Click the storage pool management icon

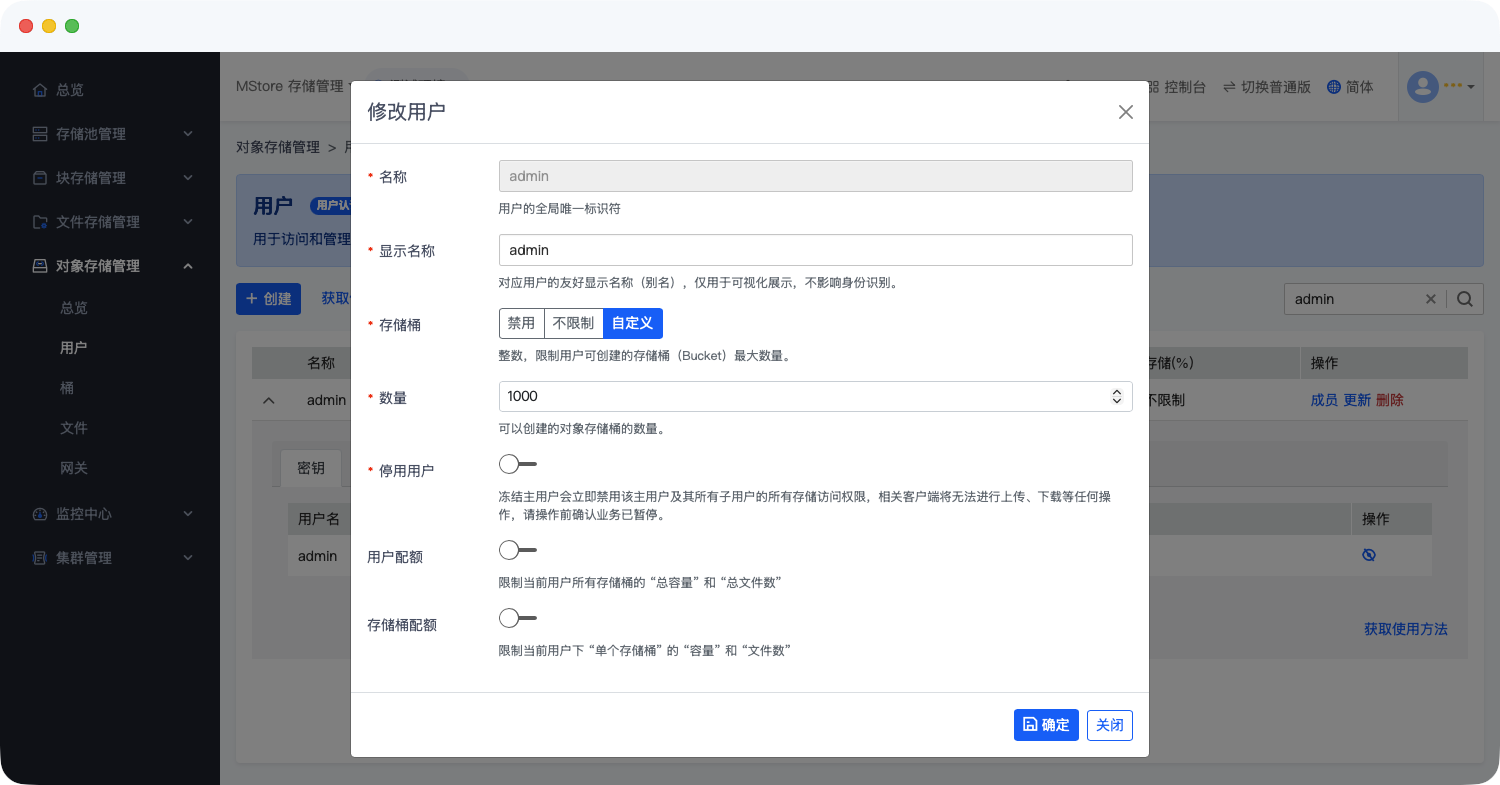coord(40,134)
